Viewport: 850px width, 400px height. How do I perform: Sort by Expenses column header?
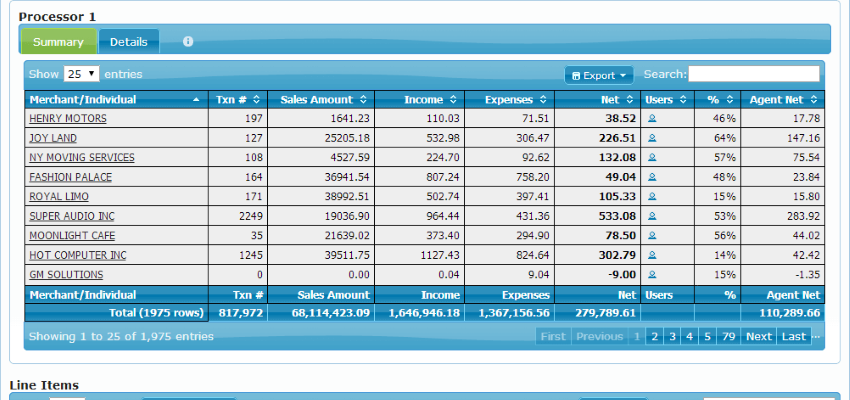point(510,100)
